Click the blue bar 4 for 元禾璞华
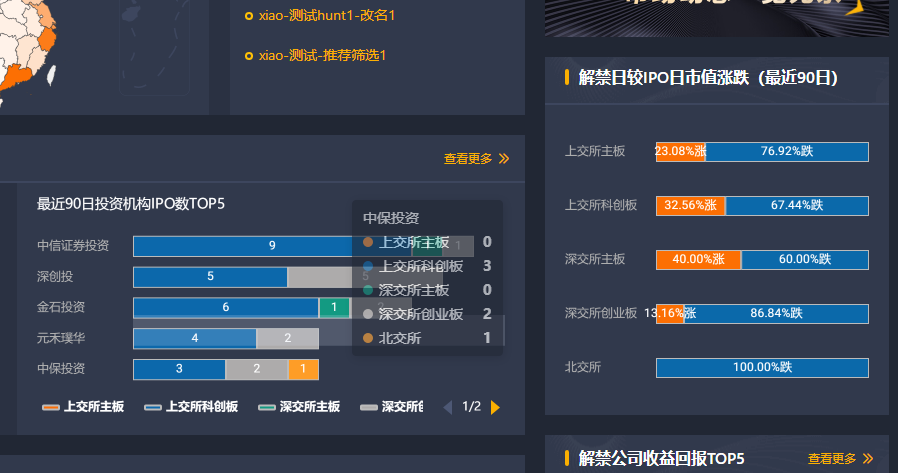898x473 pixels. coord(195,338)
